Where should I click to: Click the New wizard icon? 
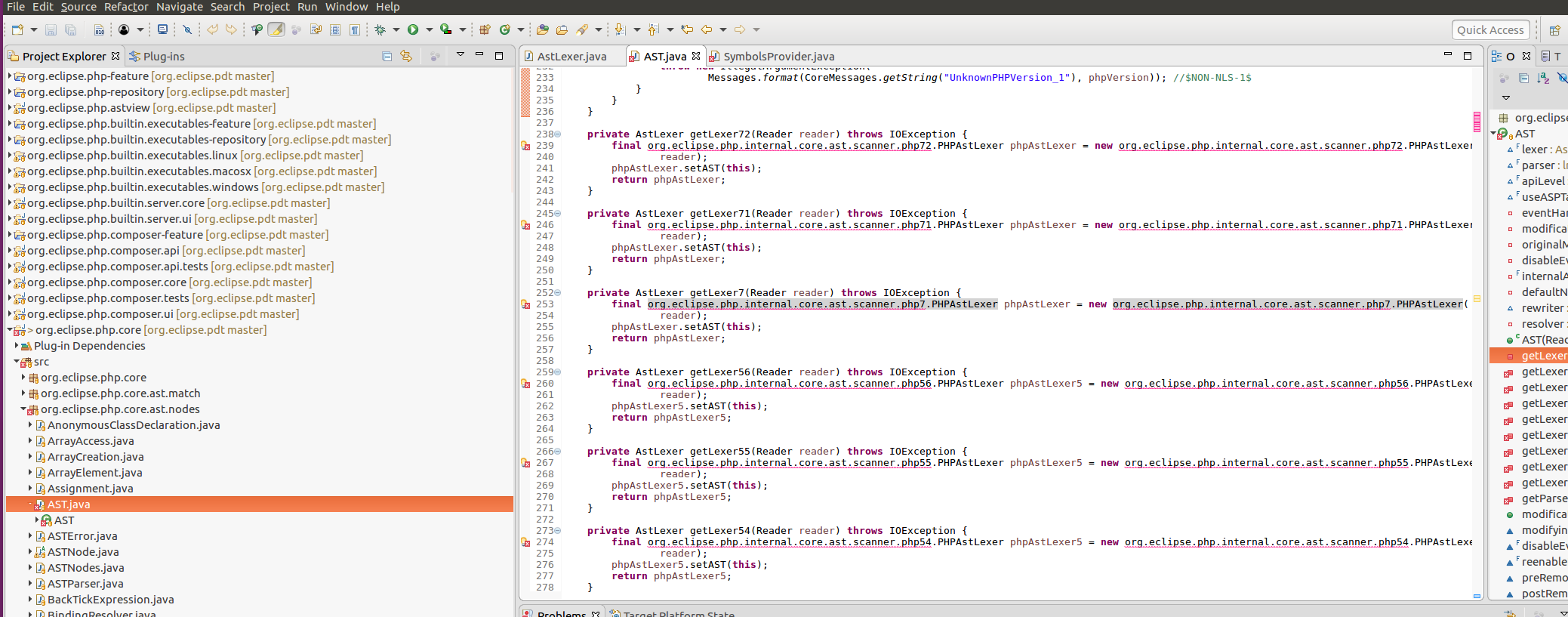pyautogui.click(x=17, y=29)
